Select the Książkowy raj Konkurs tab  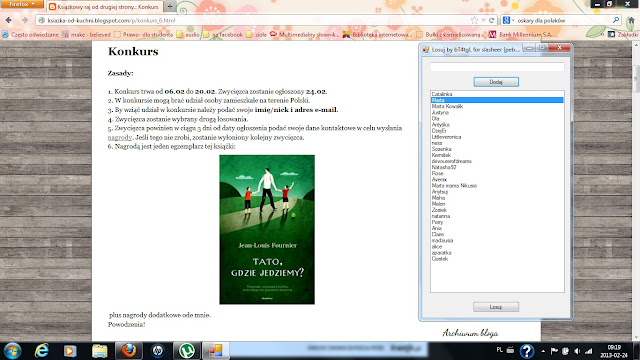pyautogui.click(x=104, y=7)
